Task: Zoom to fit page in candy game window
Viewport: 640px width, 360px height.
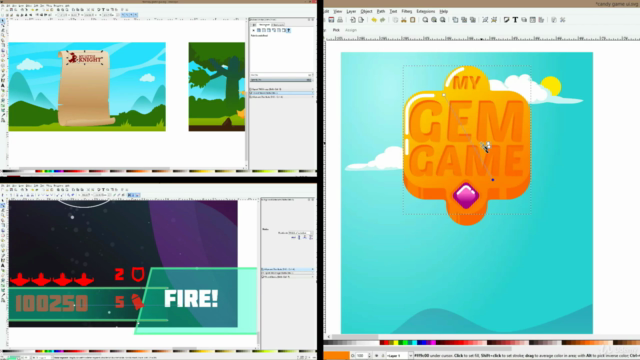Action: pyautogui.click(x=442, y=20)
